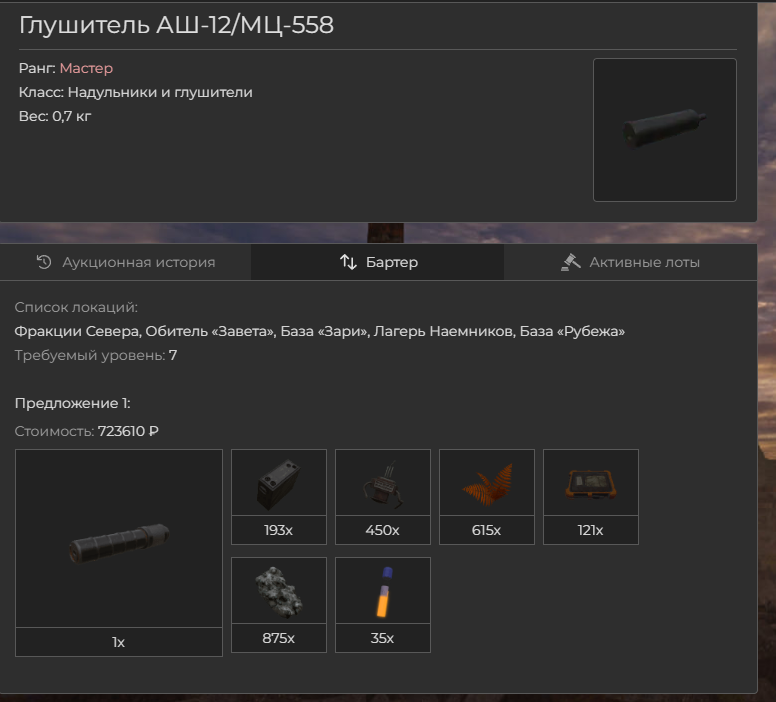Click the Надульники и глушители class text
The height and width of the screenshot is (702, 776).
(x=160, y=92)
